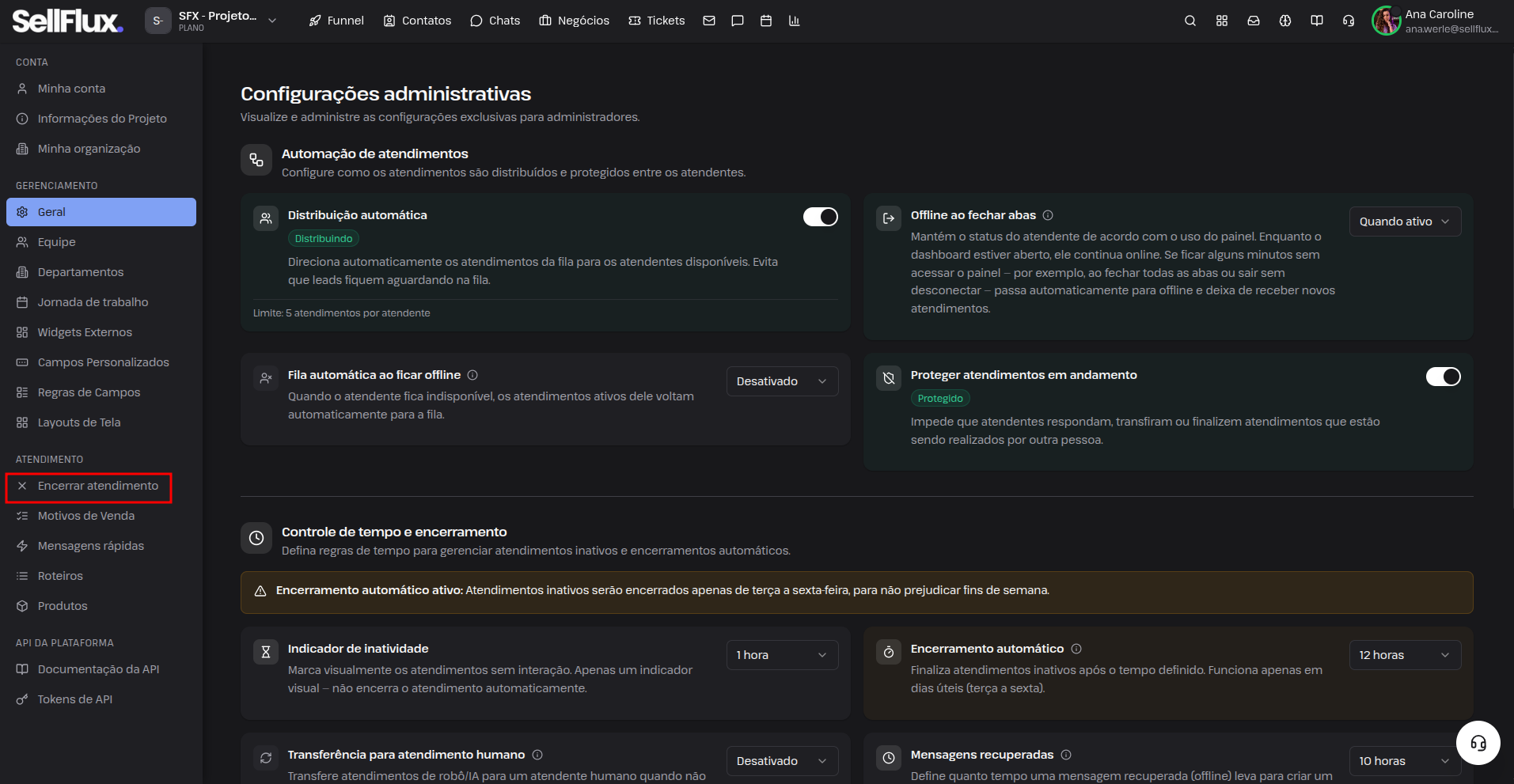Open Tokens de API in sidebar

[101, 699]
